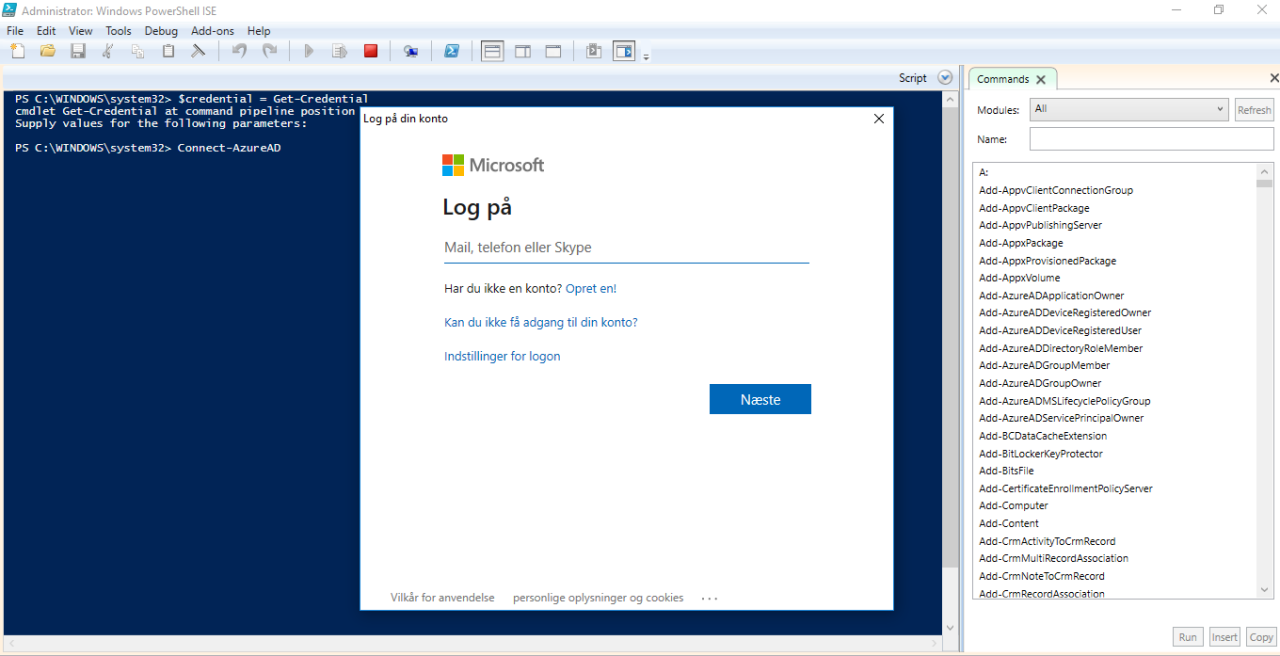Run script with the play icon
Viewport: 1280px width, 656px height.
click(x=309, y=51)
